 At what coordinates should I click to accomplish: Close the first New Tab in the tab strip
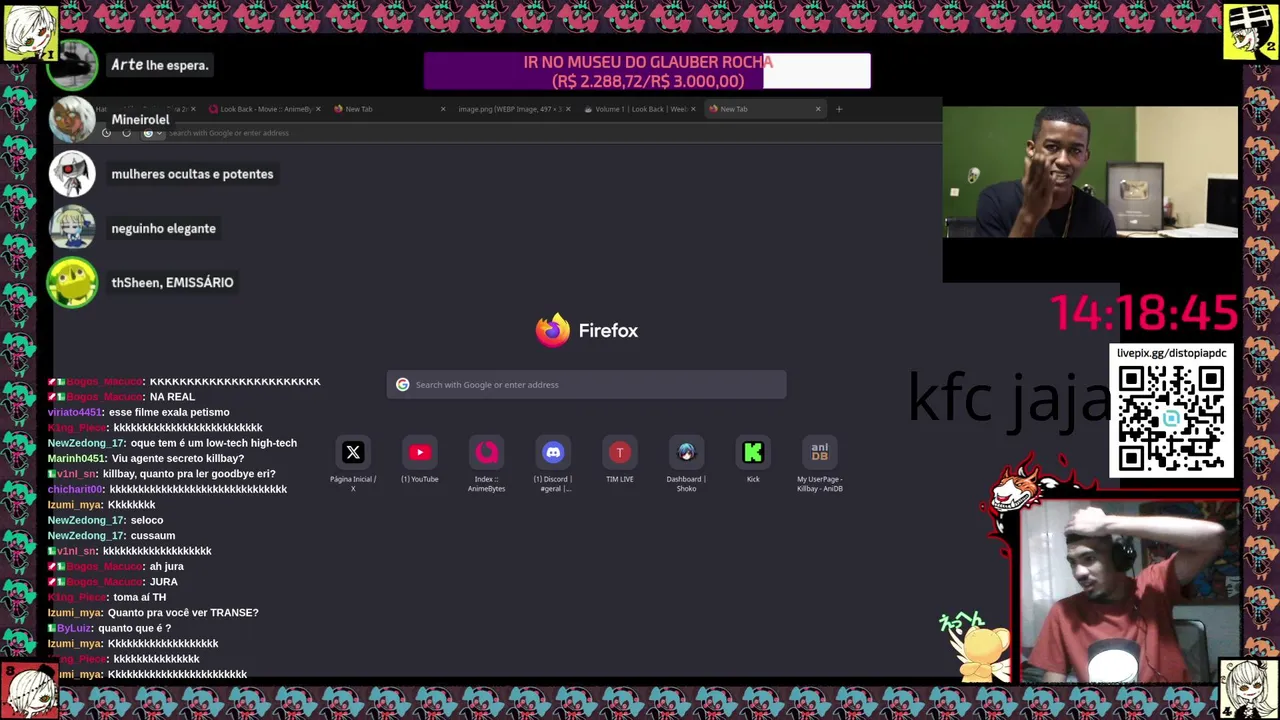coord(443,109)
